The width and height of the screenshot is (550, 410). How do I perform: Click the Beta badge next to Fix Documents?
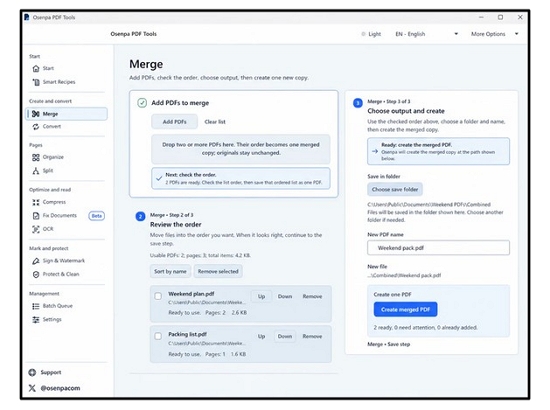96,216
